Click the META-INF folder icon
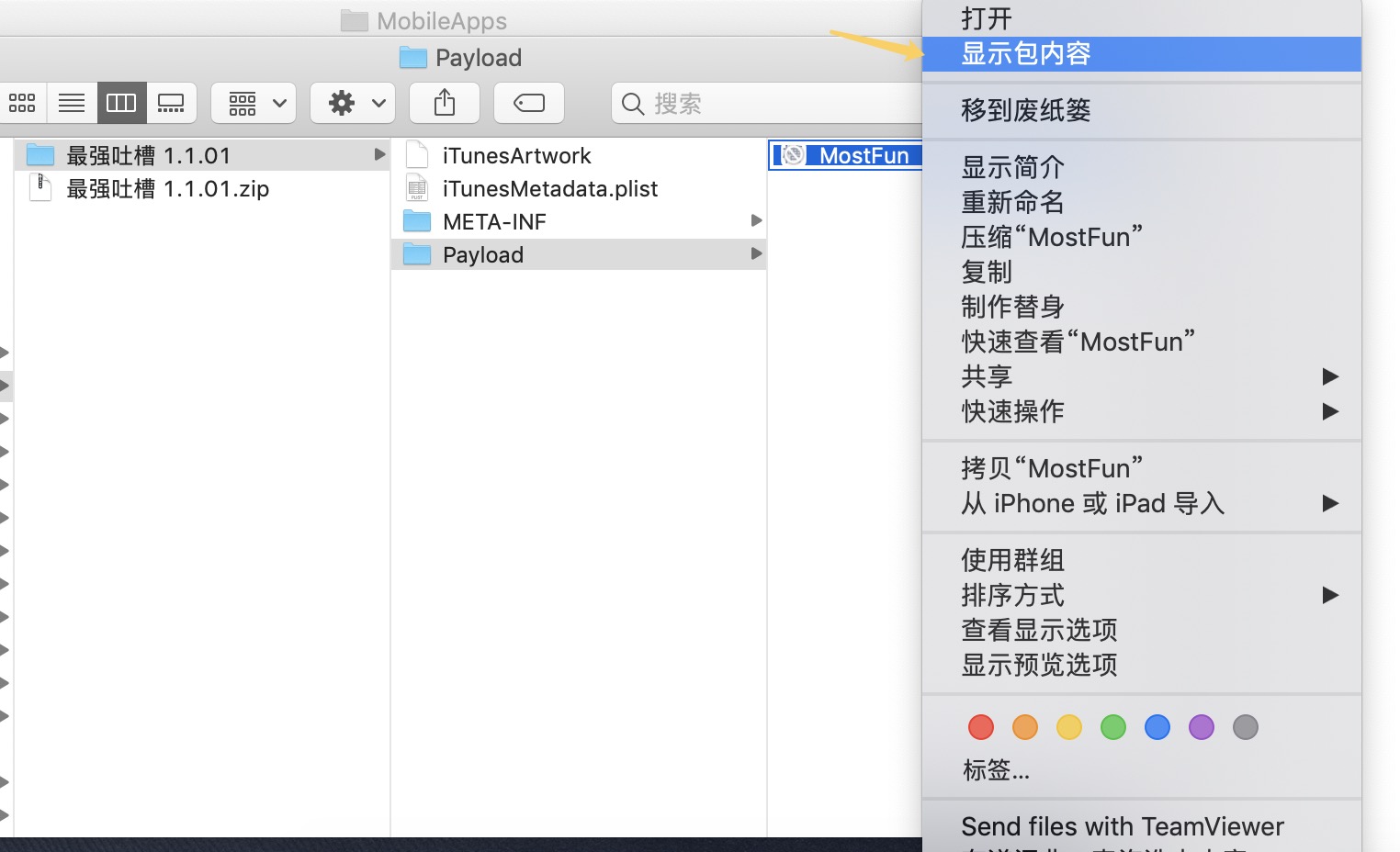Viewport: 1400px width, 852px height. (x=416, y=220)
